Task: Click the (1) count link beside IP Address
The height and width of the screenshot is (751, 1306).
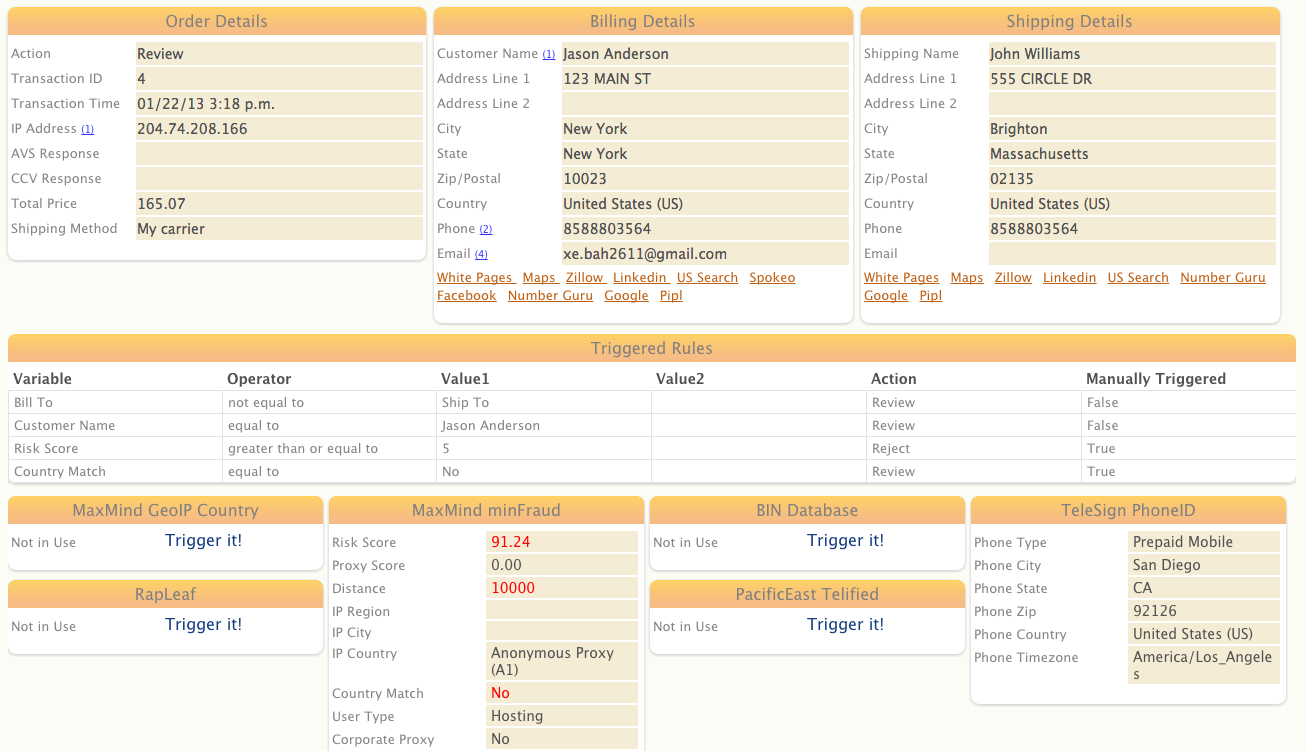Action: coord(88,130)
